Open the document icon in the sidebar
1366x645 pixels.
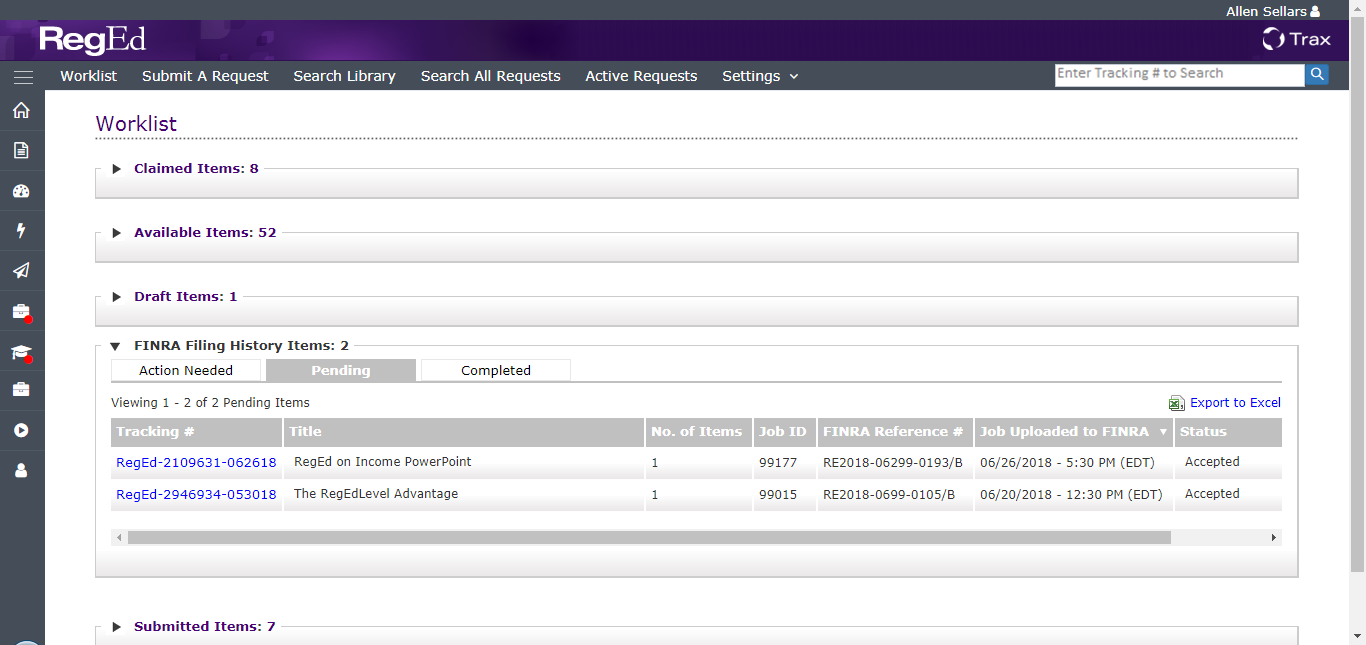[21, 150]
